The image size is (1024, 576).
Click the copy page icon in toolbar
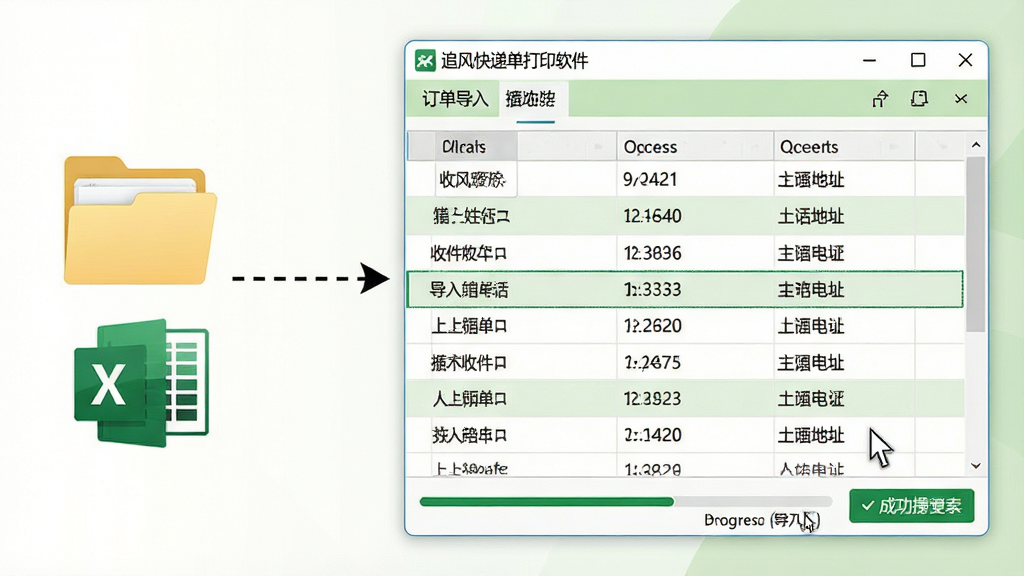click(x=920, y=99)
